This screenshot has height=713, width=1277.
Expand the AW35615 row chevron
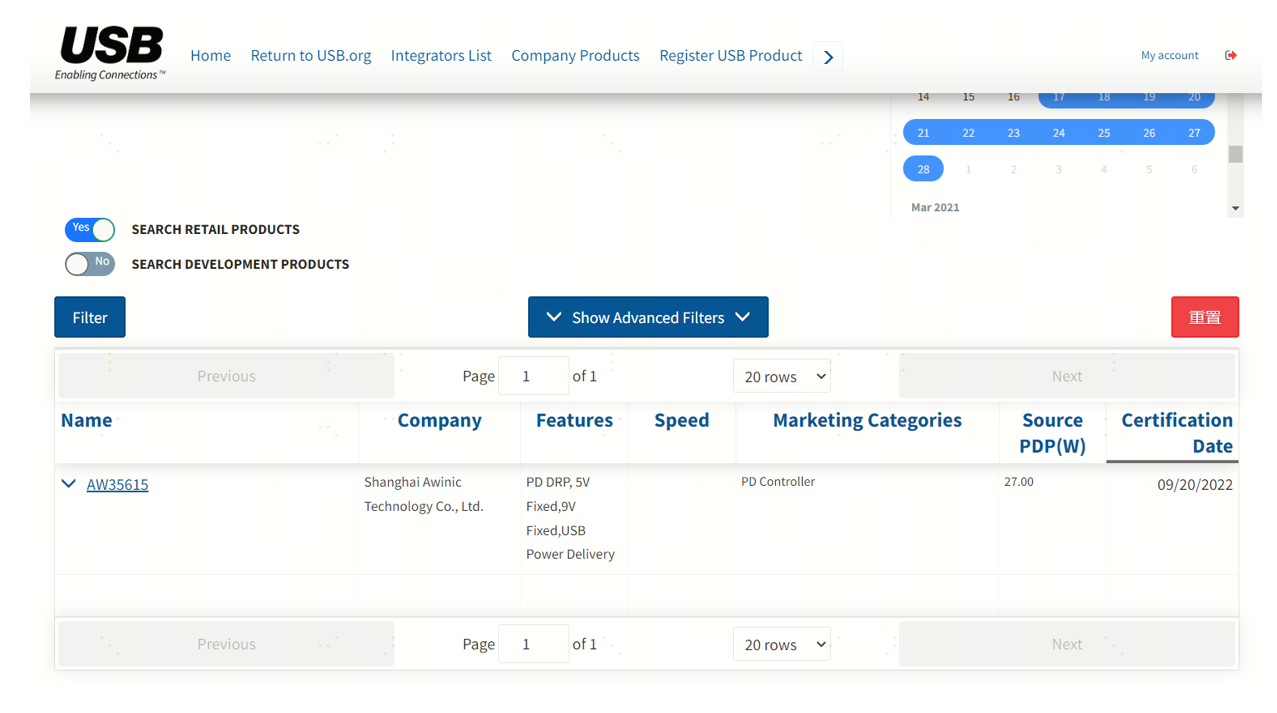pyautogui.click(x=68, y=484)
